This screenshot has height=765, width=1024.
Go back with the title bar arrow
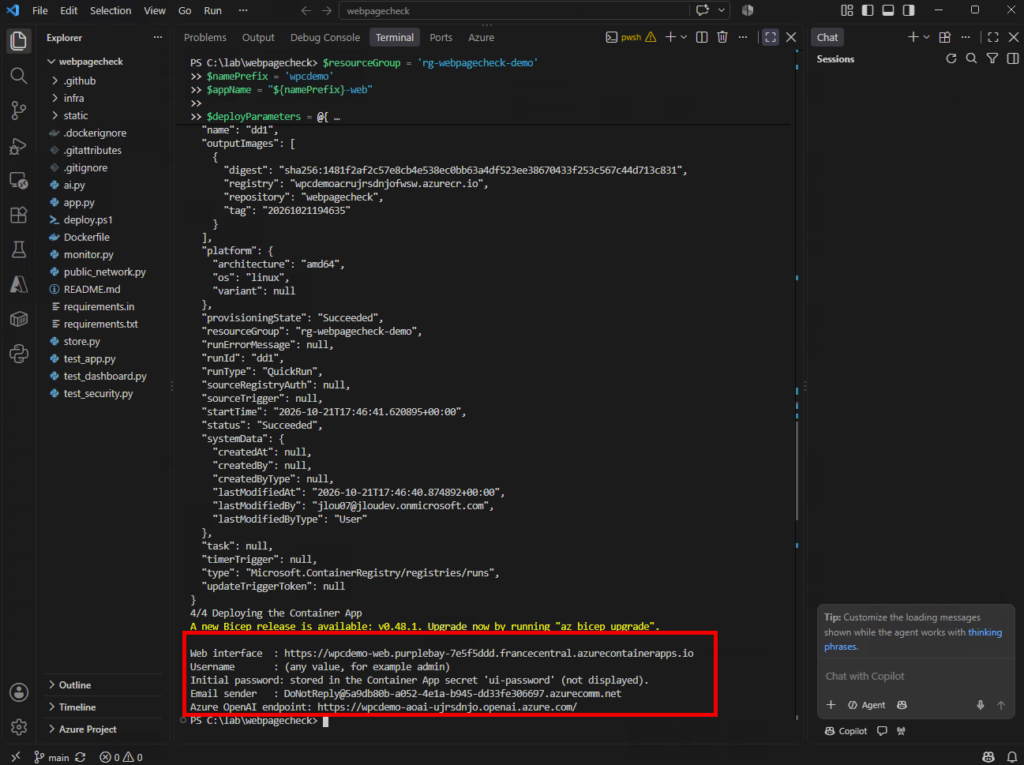pos(306,10)
